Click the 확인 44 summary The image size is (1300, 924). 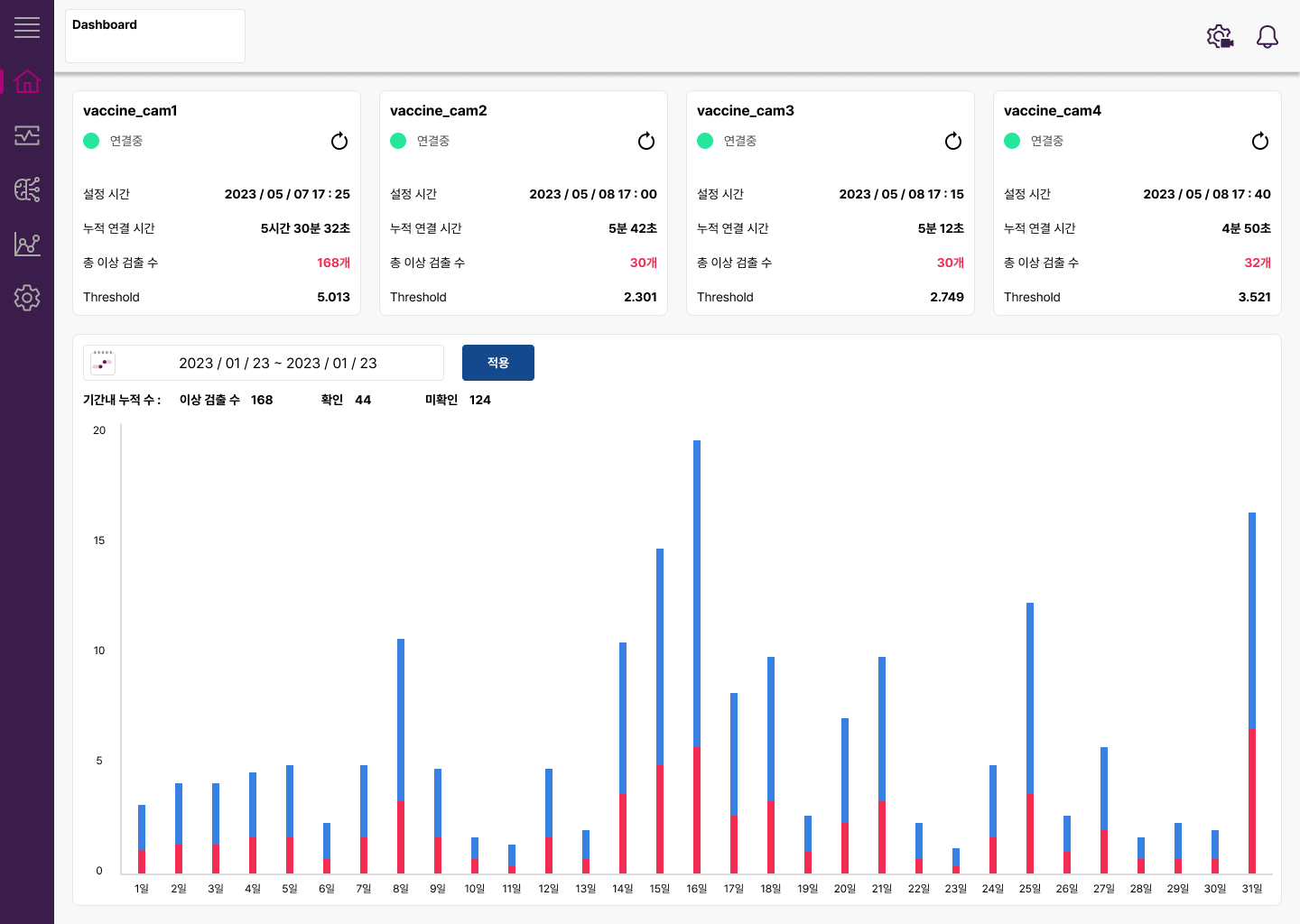pyautogui.click(x=346, y=400)
